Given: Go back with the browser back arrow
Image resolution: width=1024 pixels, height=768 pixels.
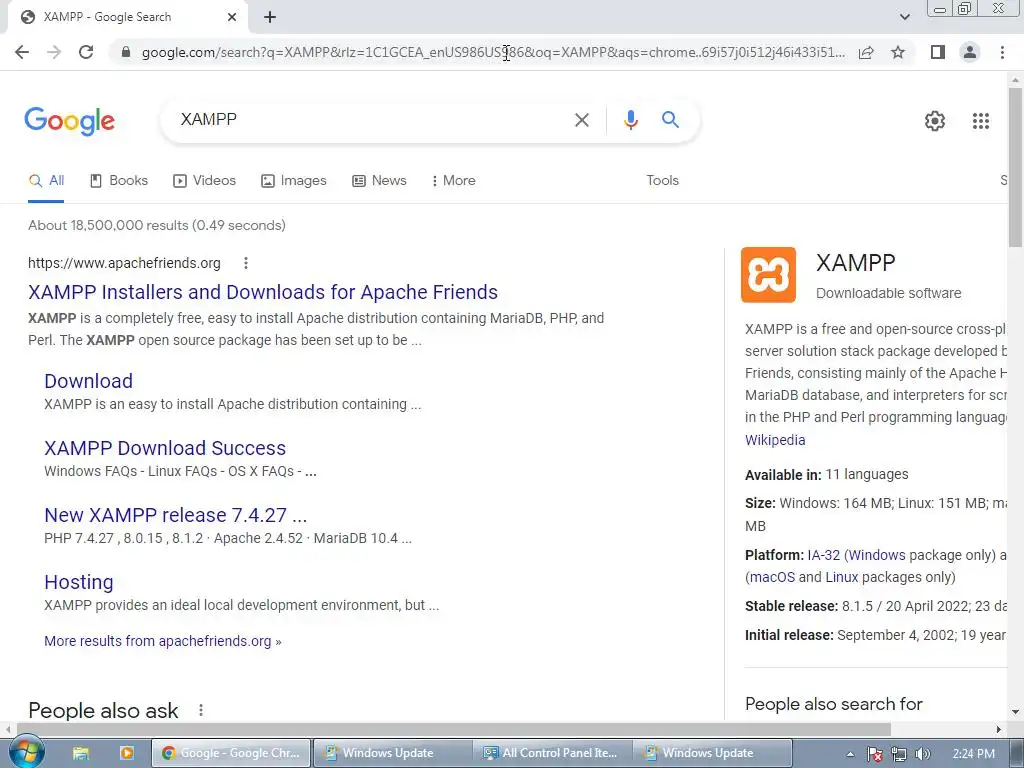Looking at the screenshot, I should click(22, 52).
